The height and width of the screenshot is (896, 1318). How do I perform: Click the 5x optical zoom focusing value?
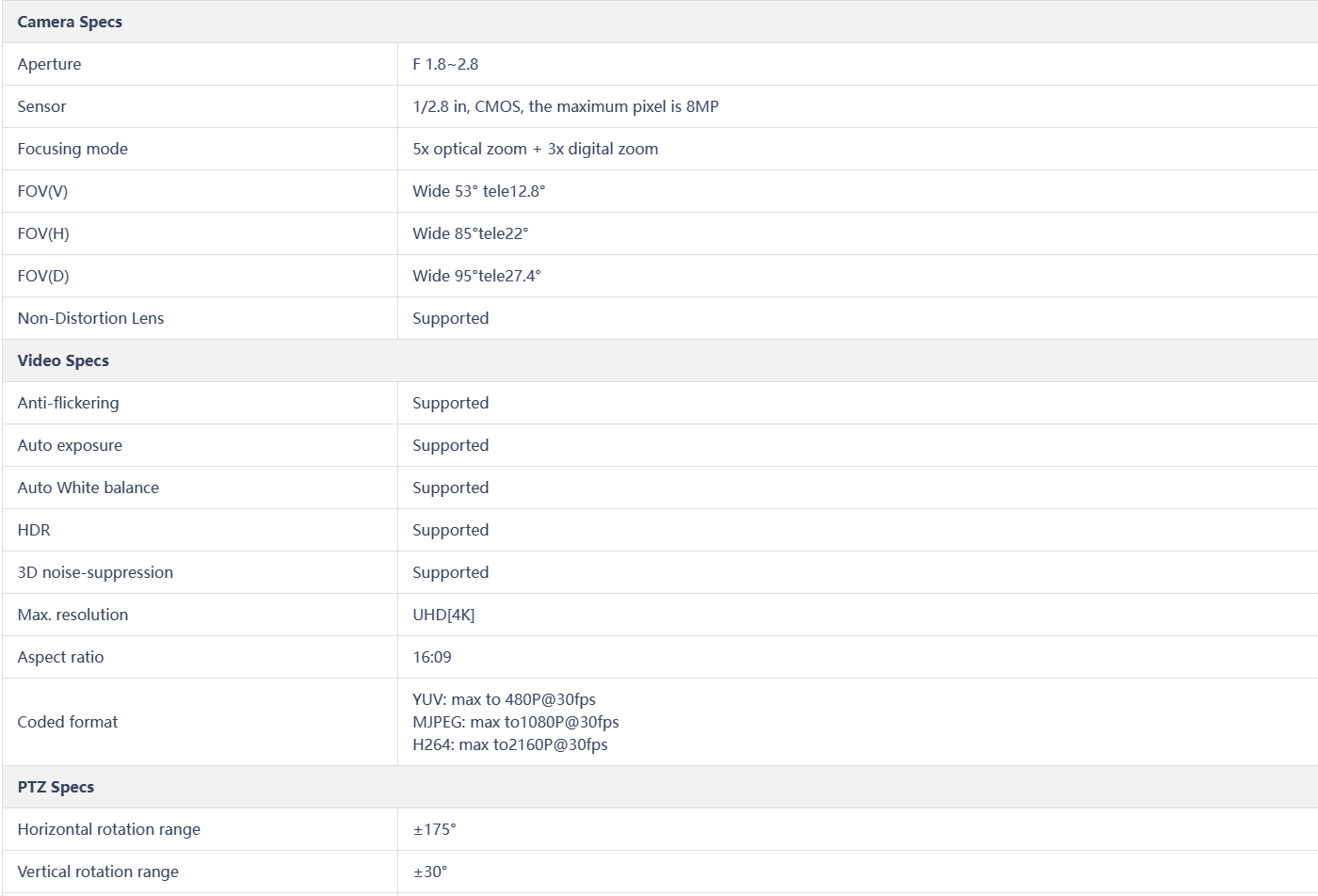coord(536,149)
